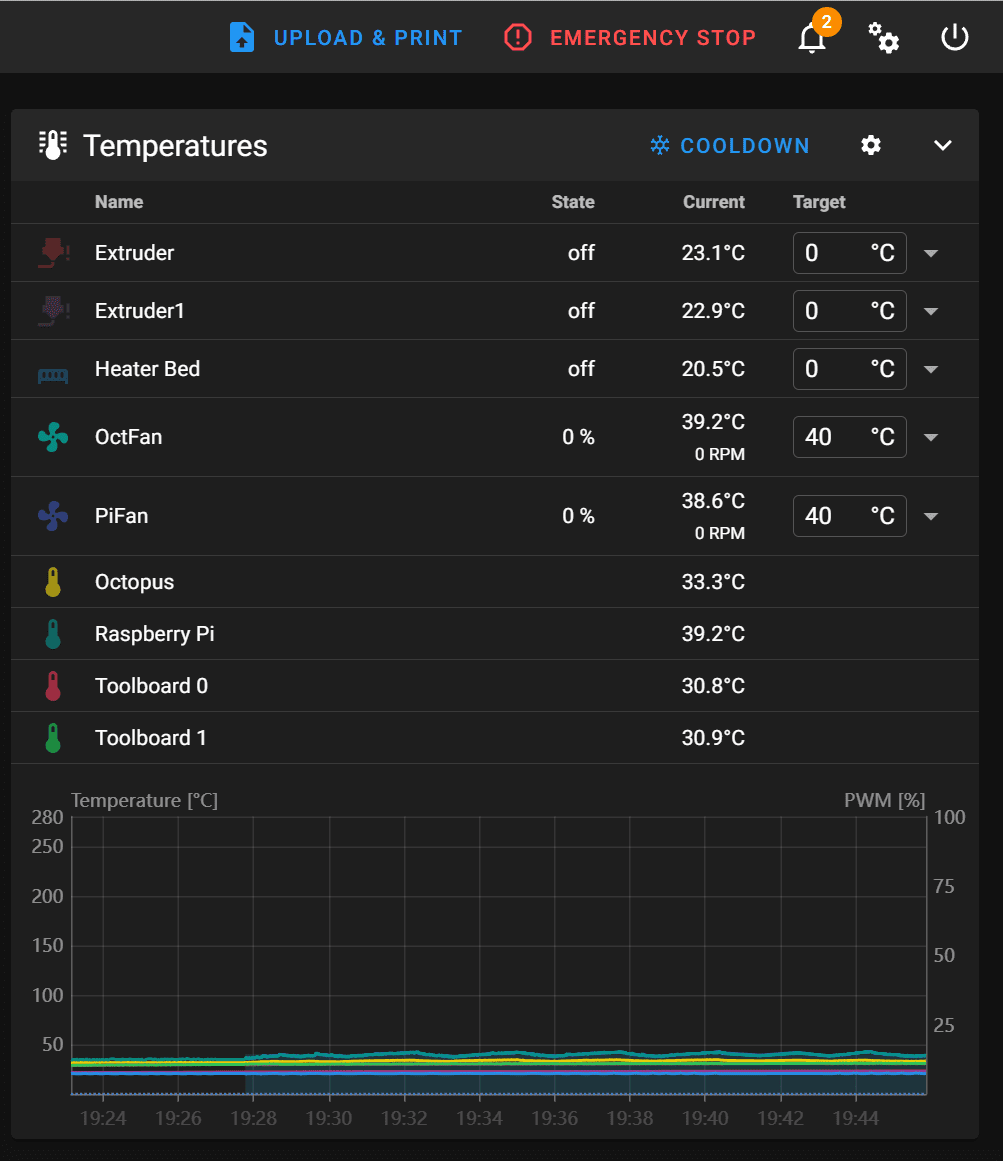Click the OctFan name label
Viewport: 1003px width, 1161px height.
click(128, 437)
